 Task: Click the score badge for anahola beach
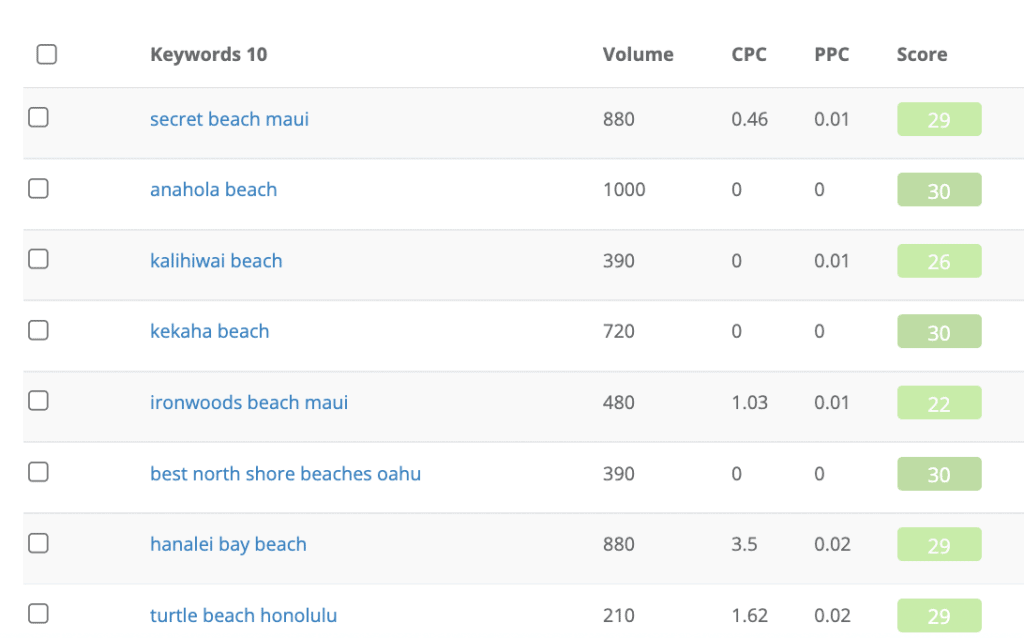click(x=939, y=190)
